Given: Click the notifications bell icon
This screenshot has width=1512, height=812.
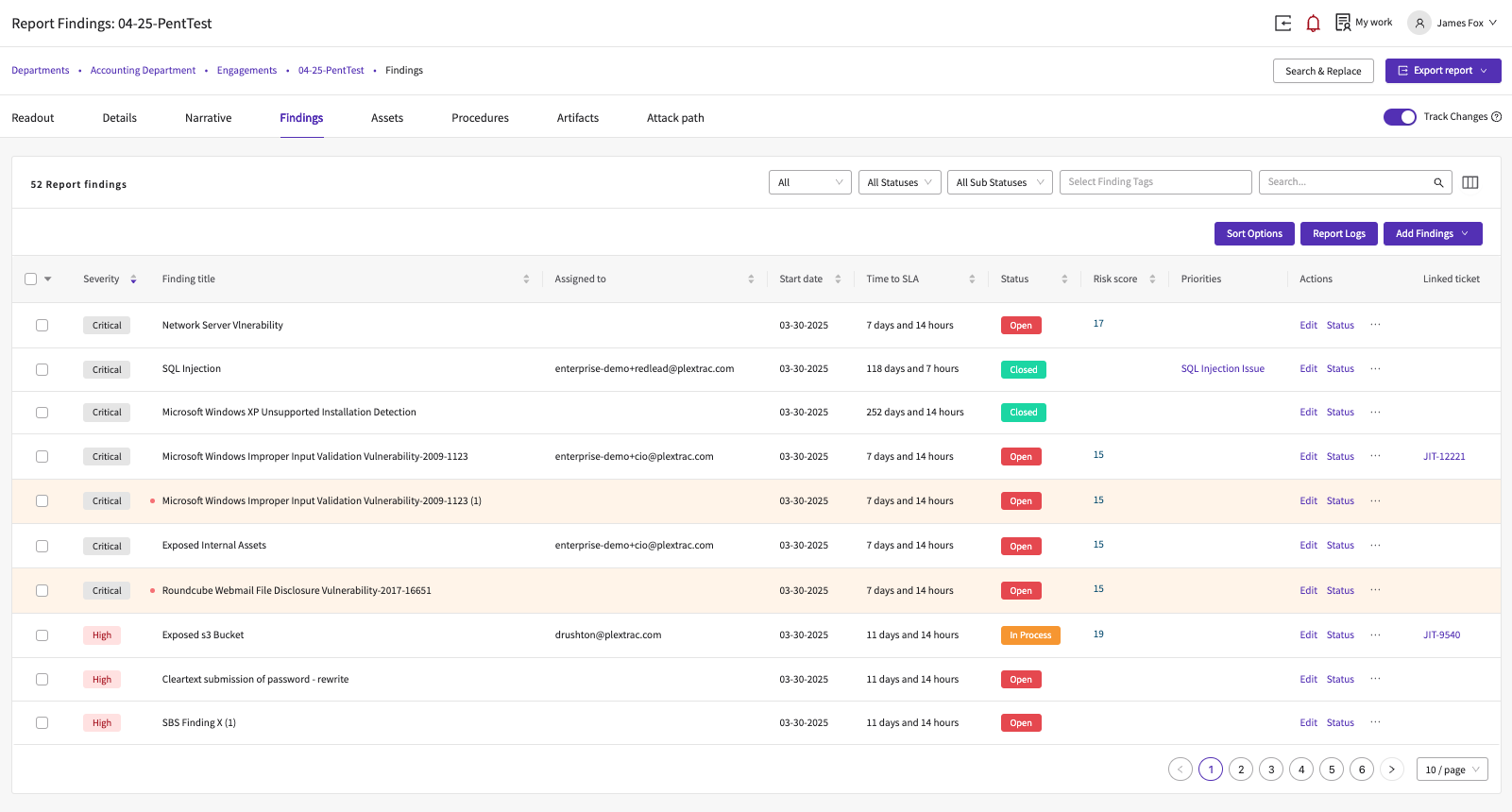Looking at the screenshot, I should [1313, 24].
